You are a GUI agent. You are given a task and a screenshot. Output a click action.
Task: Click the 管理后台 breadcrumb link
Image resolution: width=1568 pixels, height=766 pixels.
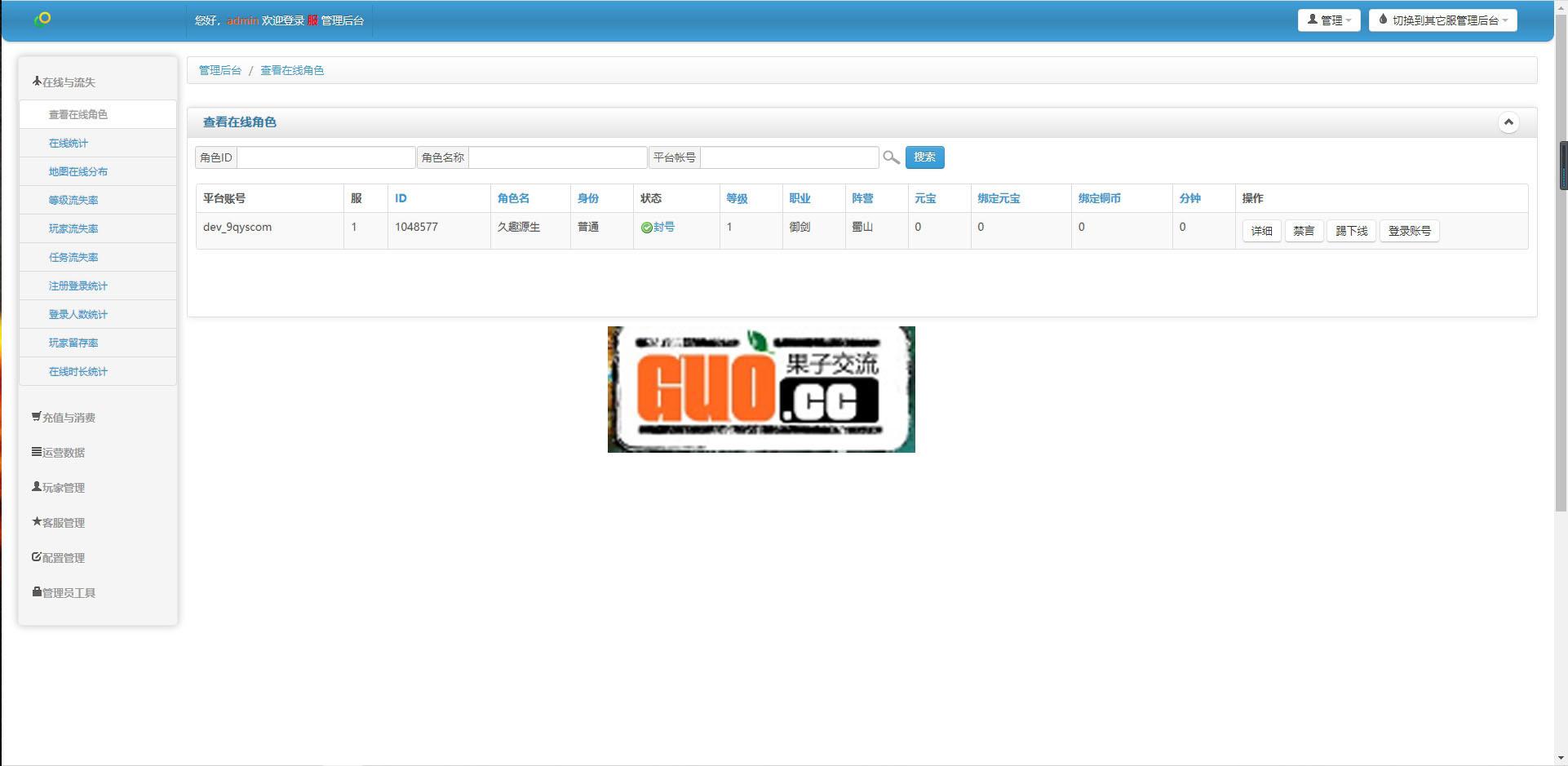[x=220, y=70]
